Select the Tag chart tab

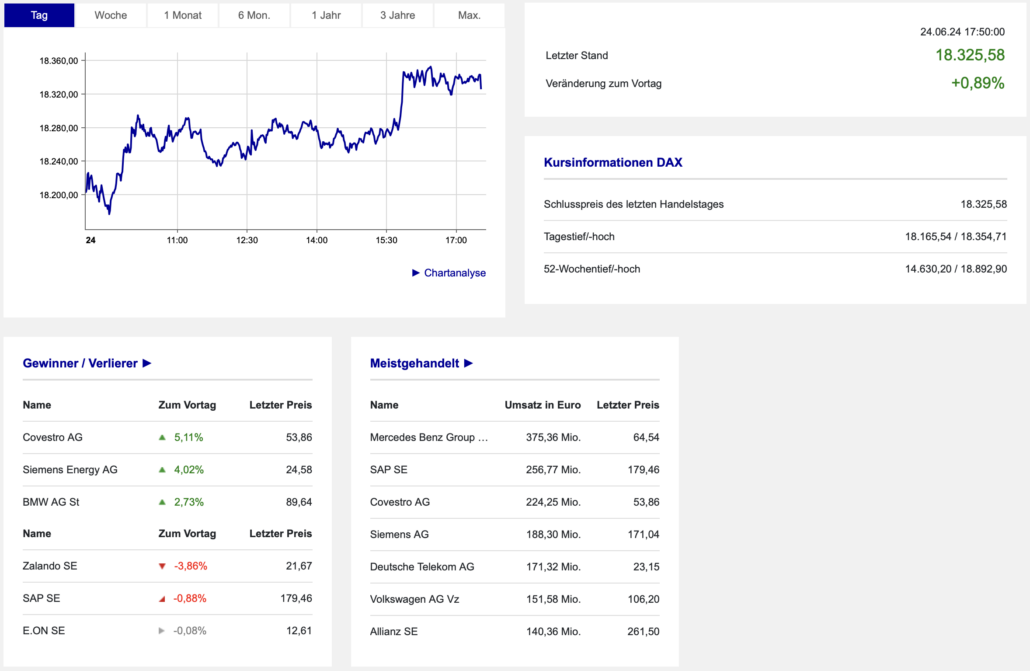39,15
